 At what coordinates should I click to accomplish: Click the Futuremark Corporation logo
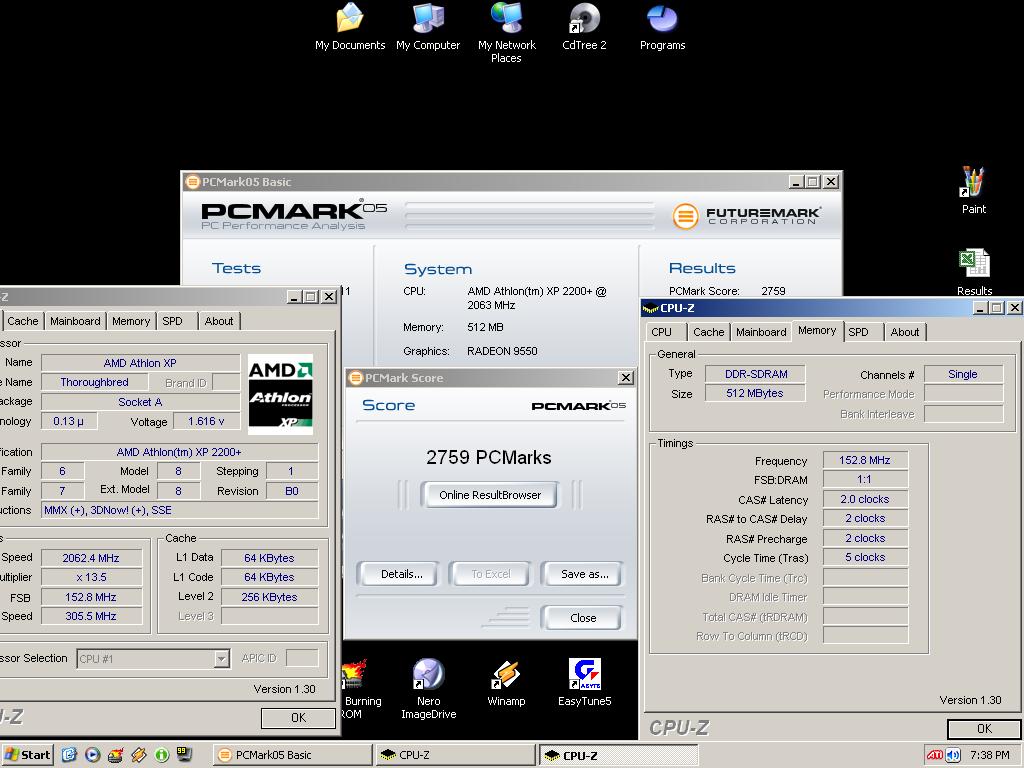click(746, 216)
